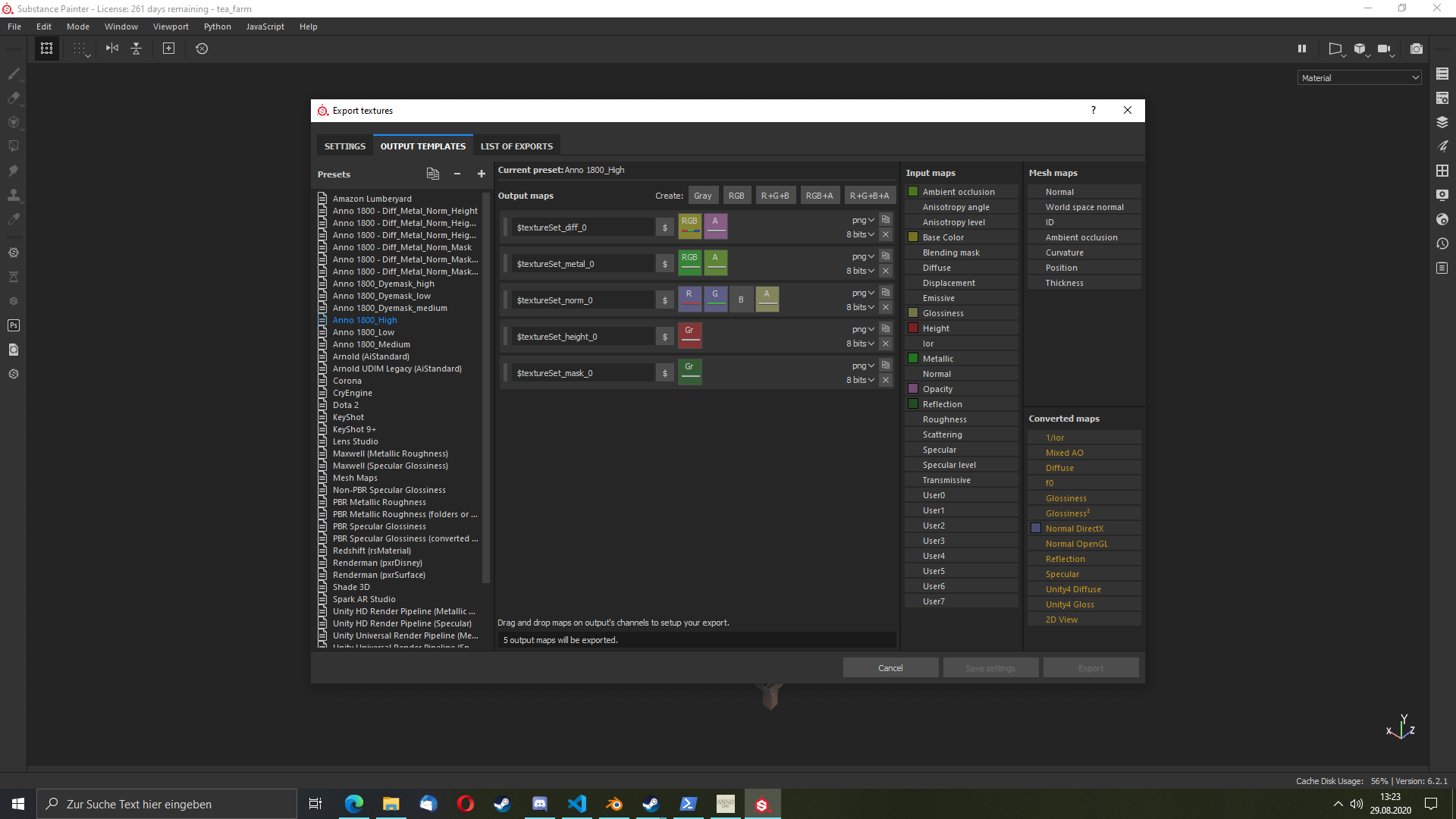
Task: Create an R+G+B+A output map
Action: click(x=869, y=196)
